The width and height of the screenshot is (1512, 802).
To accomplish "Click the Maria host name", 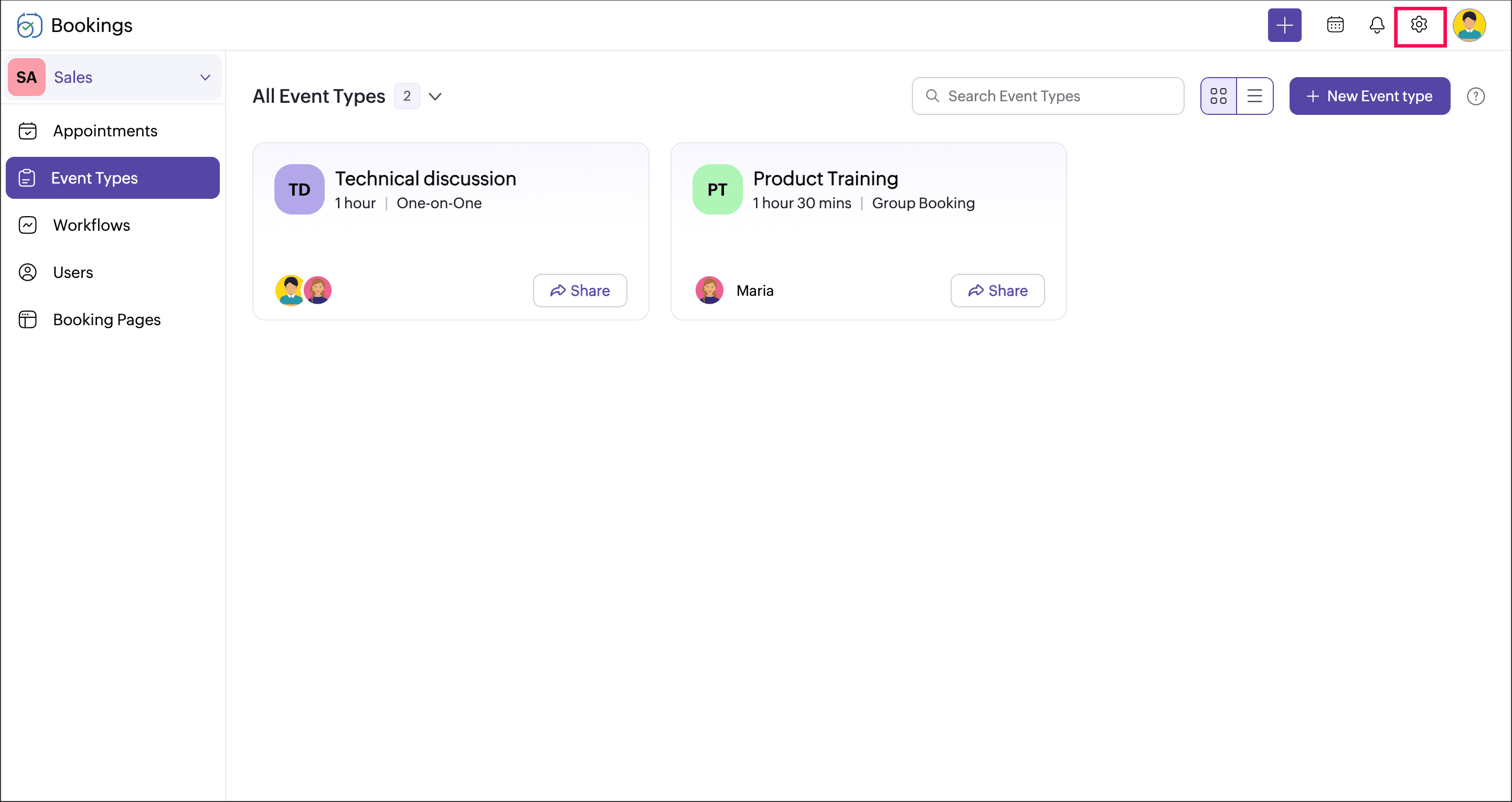I will click(755, 291).
